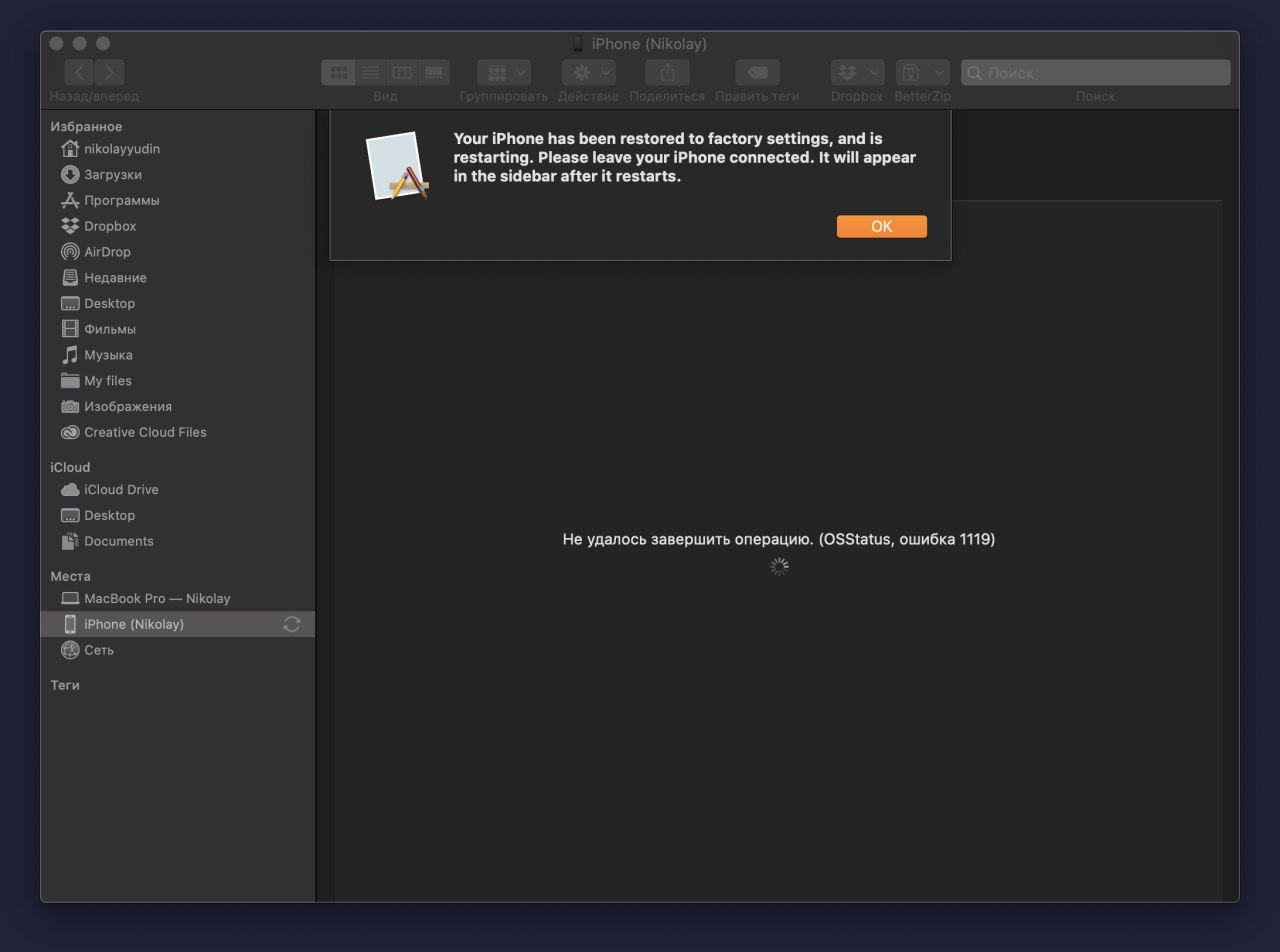Open My files folder in sidebar
Image resolution: width=1280 pixels, height=952 pixels.
pos(178,381)
